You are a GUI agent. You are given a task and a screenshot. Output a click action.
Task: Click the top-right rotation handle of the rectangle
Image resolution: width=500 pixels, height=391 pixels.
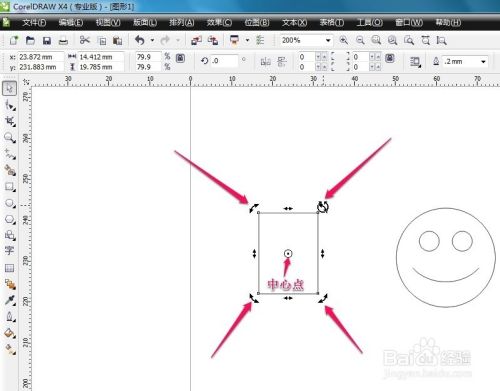(x=323, y=207)
